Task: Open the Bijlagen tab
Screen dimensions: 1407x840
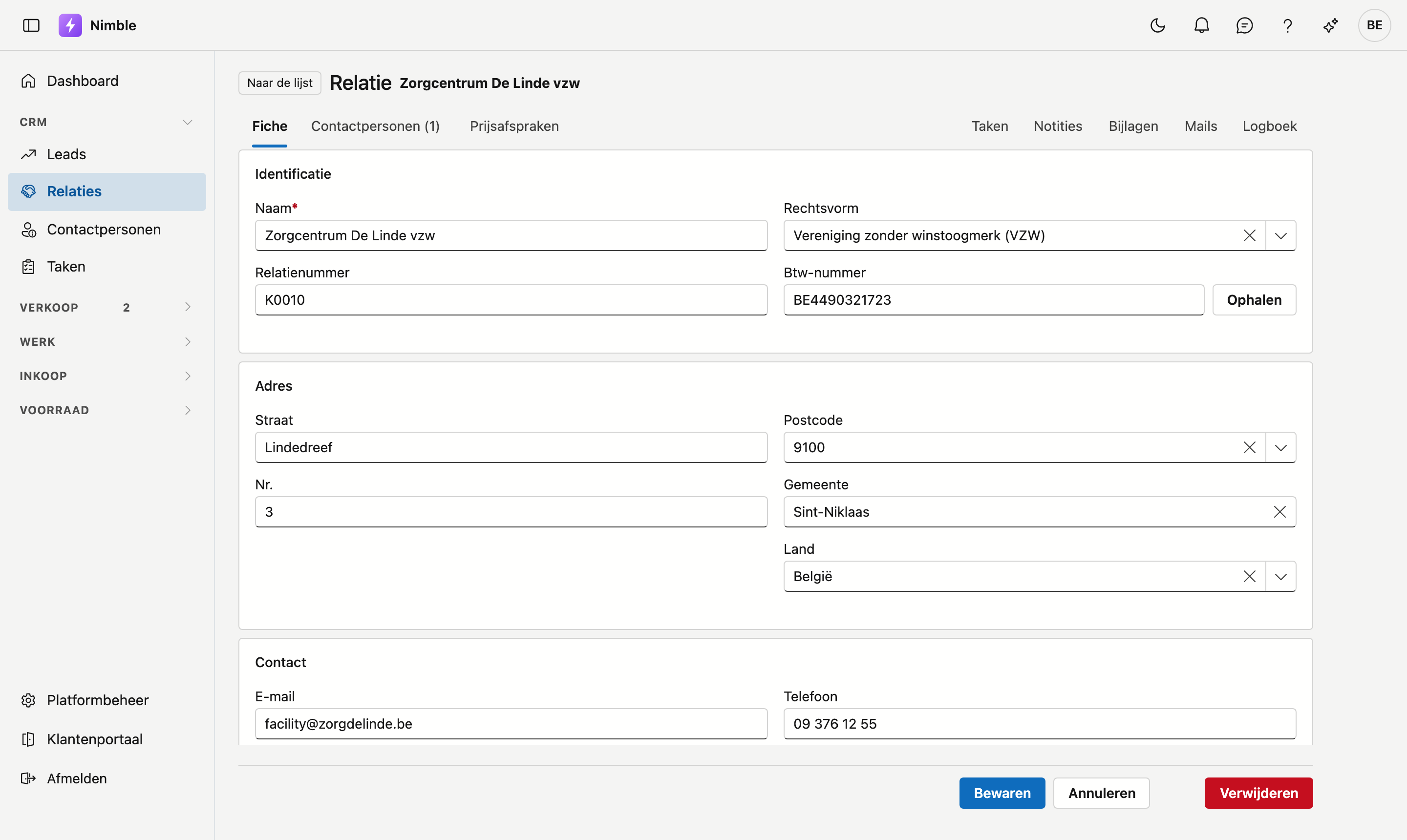Action: point(1133,126)
